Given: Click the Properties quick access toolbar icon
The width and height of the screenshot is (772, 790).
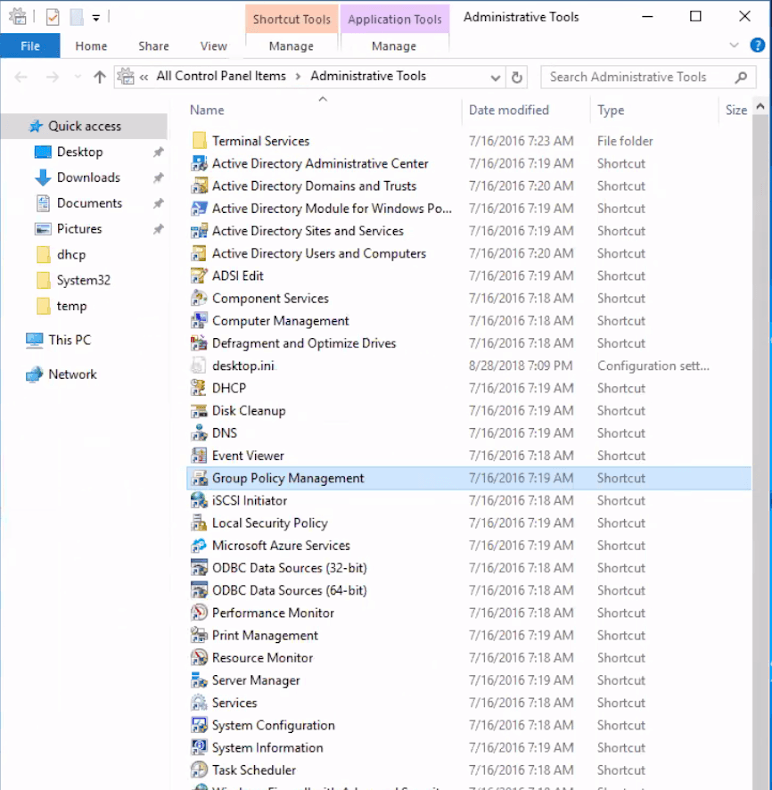Looking at the screenshot, I should (52, 18).
